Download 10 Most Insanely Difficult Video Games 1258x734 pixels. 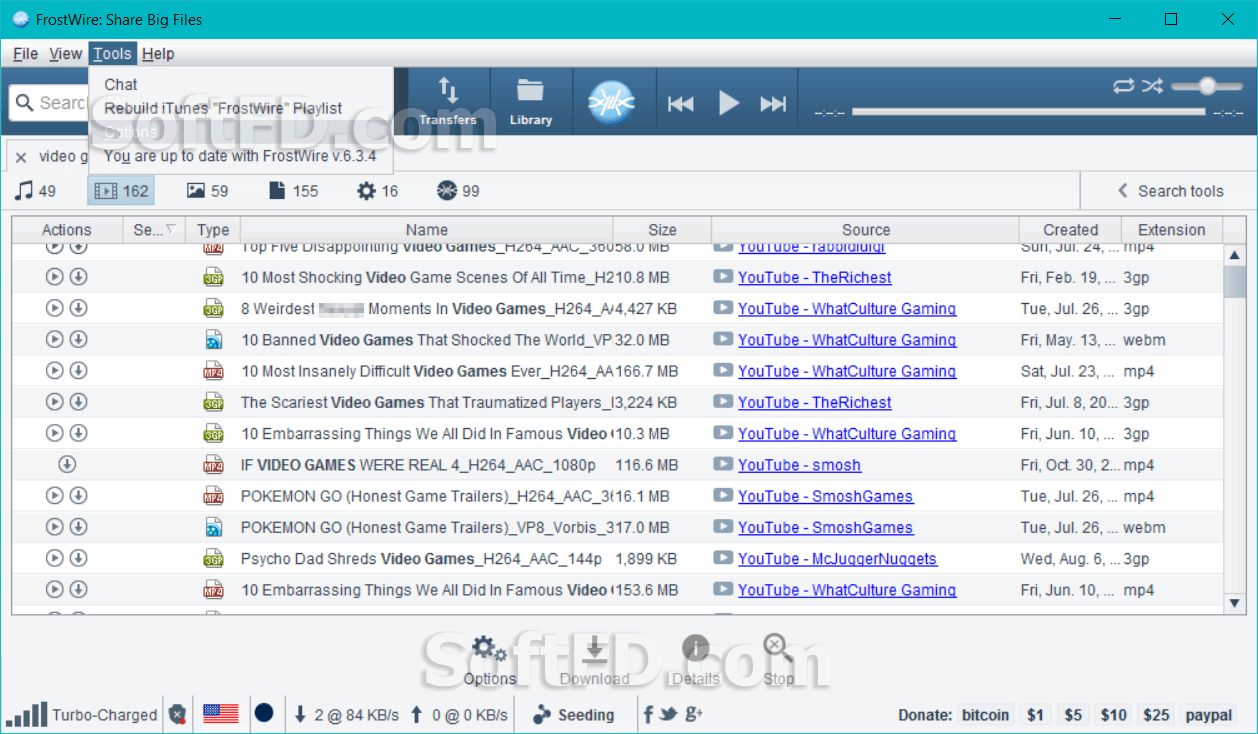click(x=78, y=371)
